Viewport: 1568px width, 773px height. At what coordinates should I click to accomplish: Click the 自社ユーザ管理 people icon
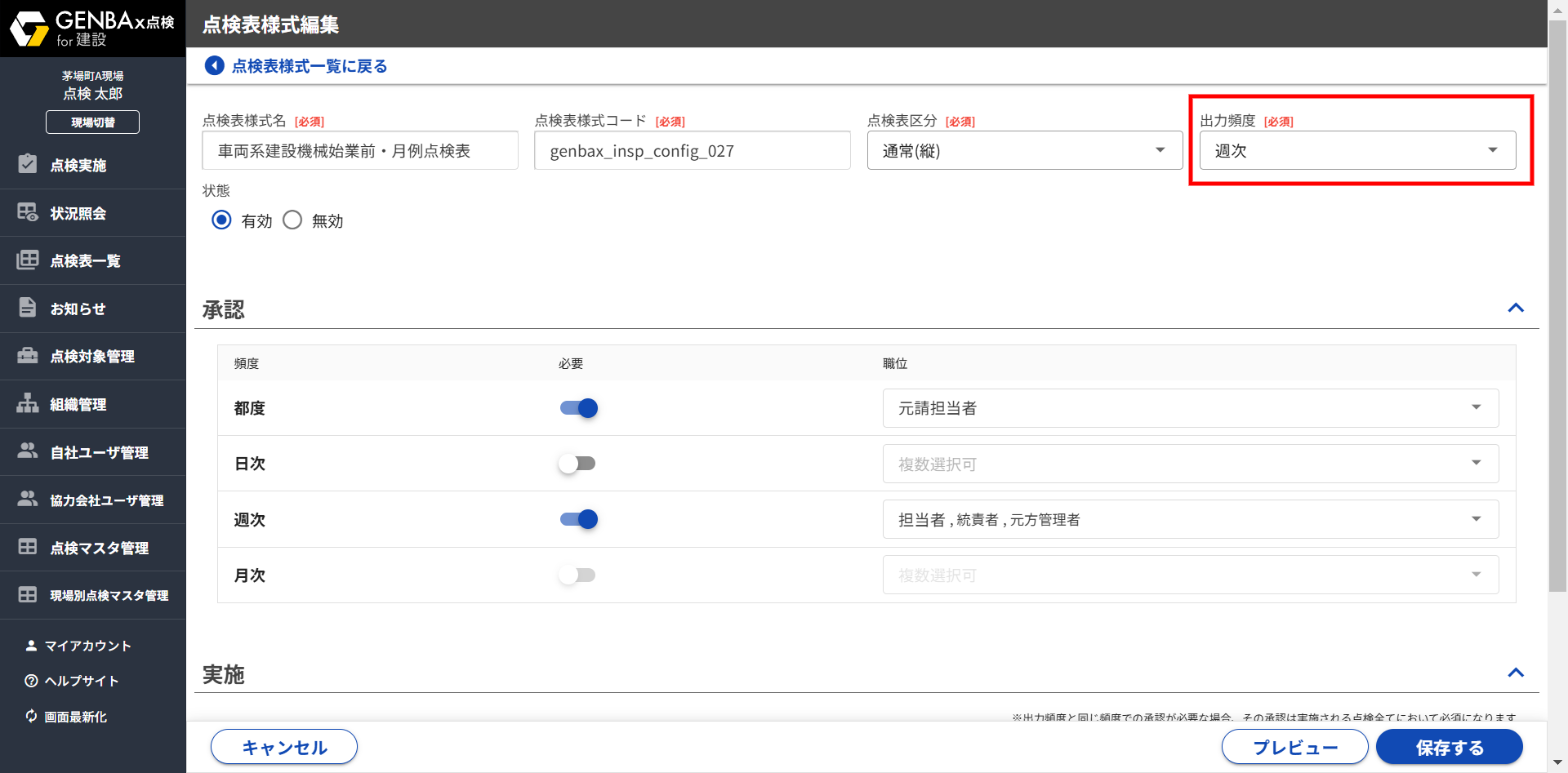click(x=28, y=451)
